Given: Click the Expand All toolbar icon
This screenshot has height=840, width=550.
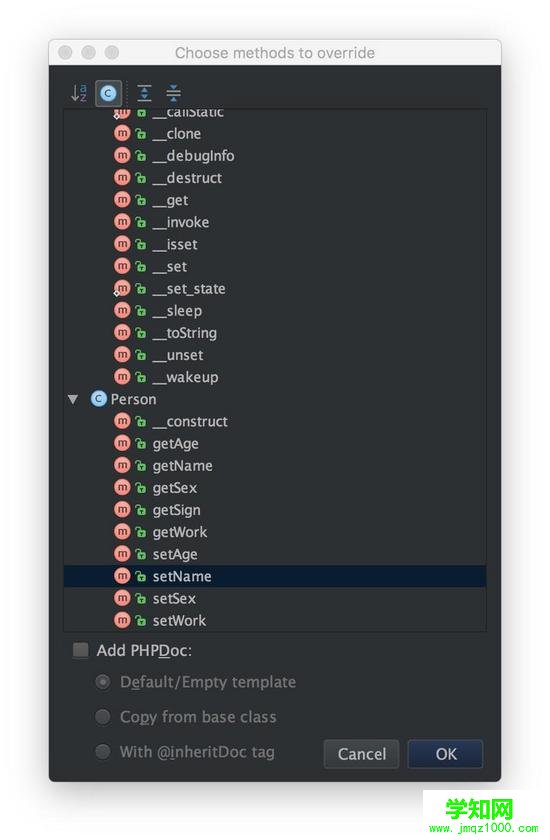Looking at the screenshot, I should click(144, 93).
